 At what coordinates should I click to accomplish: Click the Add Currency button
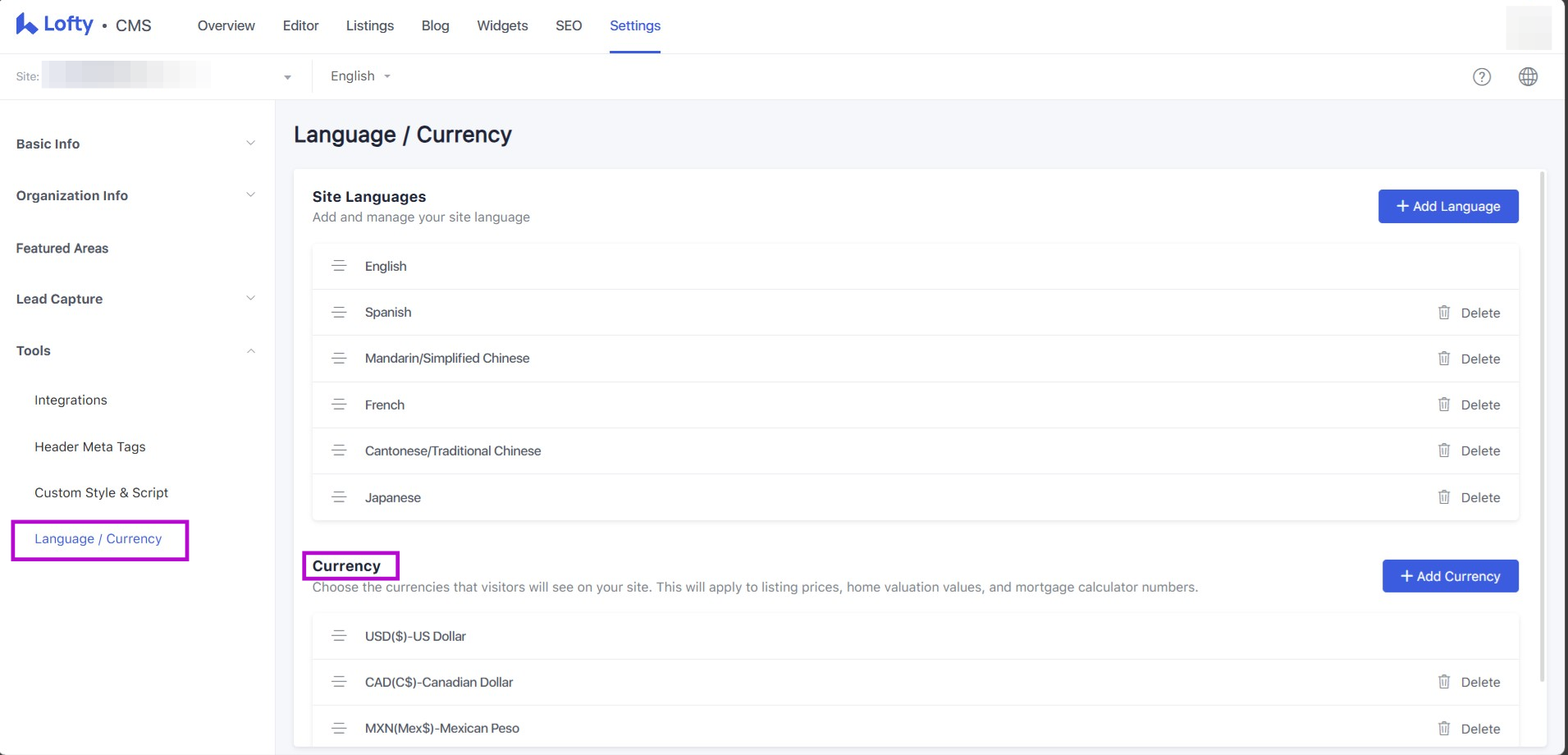coord(1450,576)
